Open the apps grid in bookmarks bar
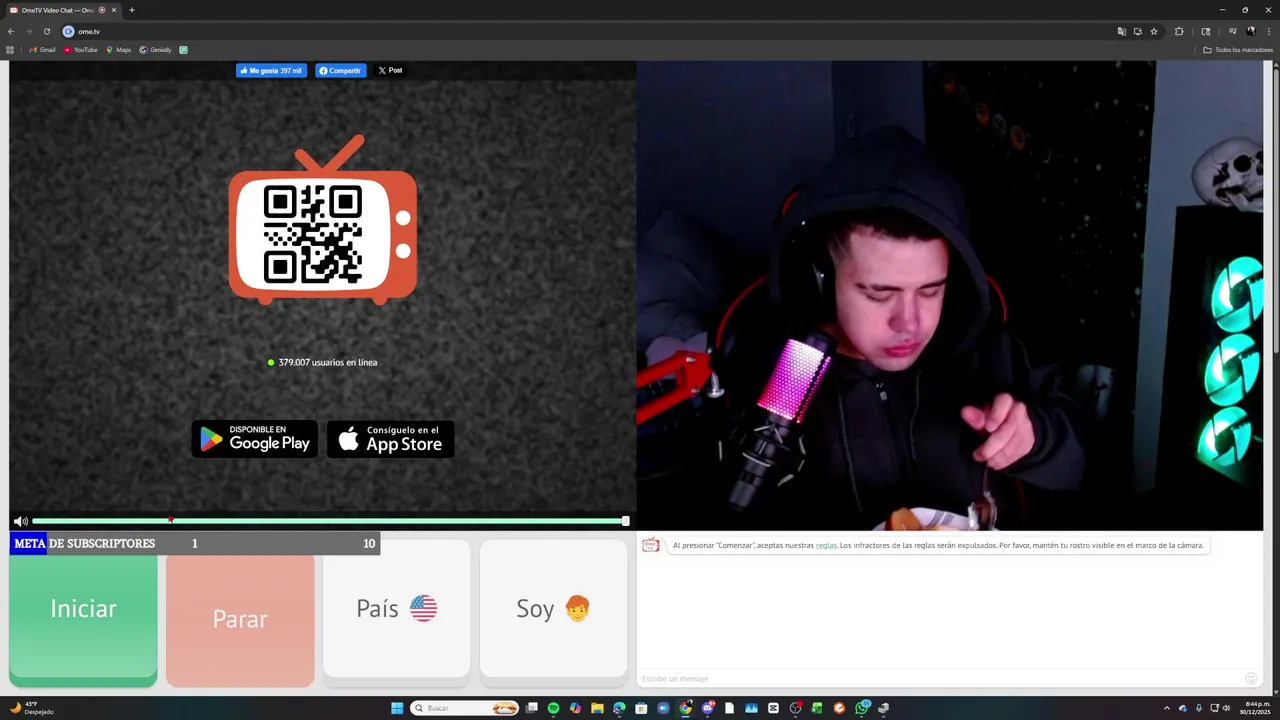The height and width of the screenshot is (720, 1280). point(10,50)
